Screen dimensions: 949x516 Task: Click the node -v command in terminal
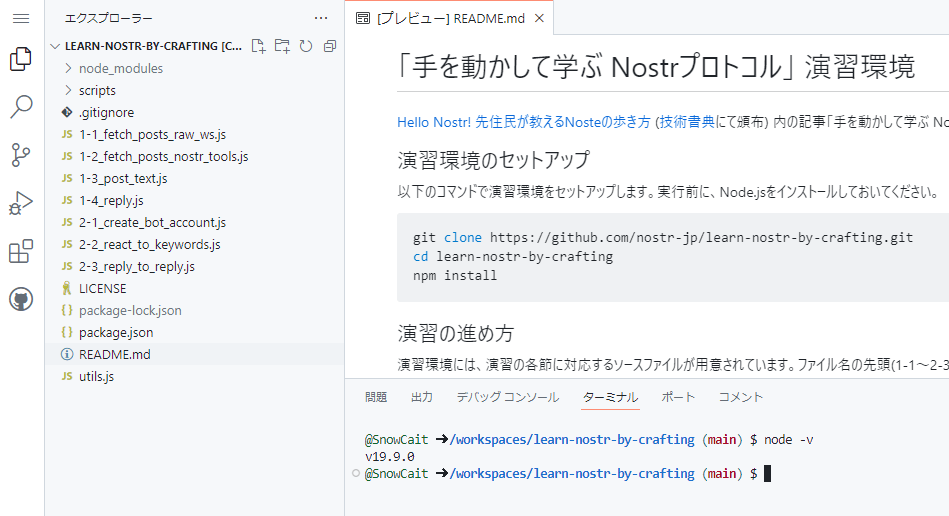click(x=789, y=440)
